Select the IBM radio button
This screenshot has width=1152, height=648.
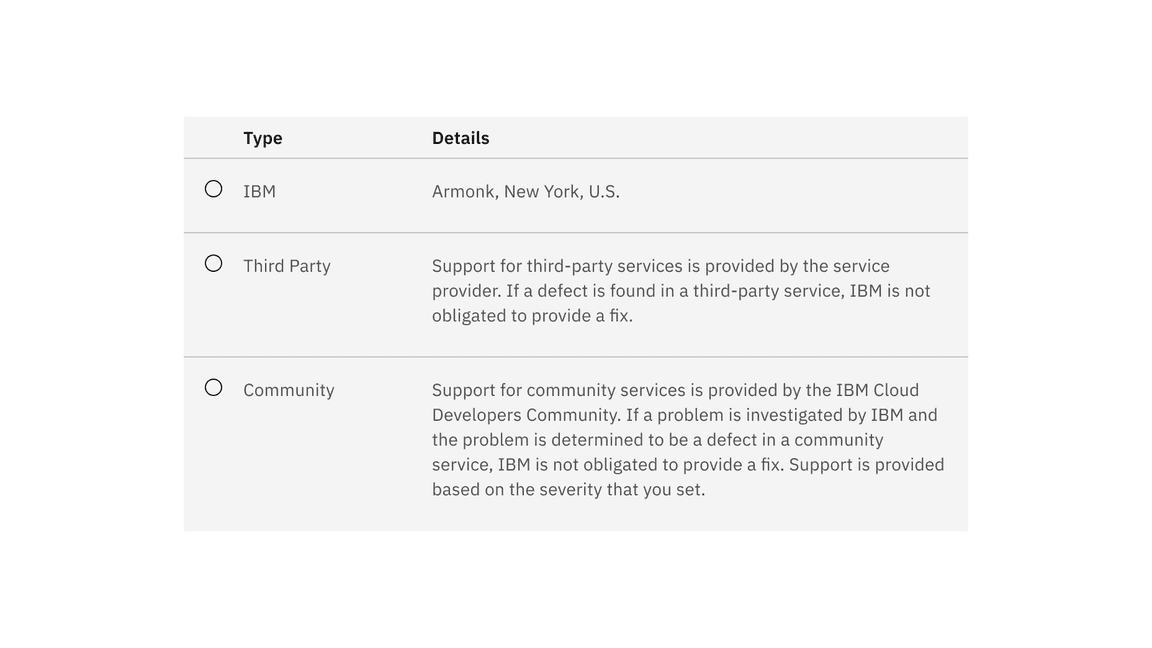click(x=213, y=189)
